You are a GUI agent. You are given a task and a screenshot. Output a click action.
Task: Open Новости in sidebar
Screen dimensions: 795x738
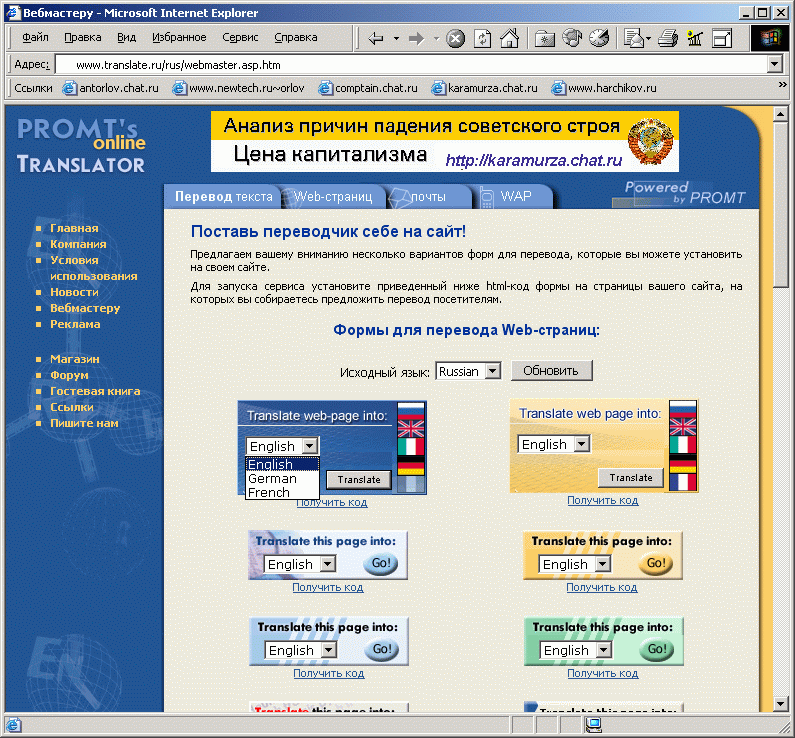[x=74, y=292]
